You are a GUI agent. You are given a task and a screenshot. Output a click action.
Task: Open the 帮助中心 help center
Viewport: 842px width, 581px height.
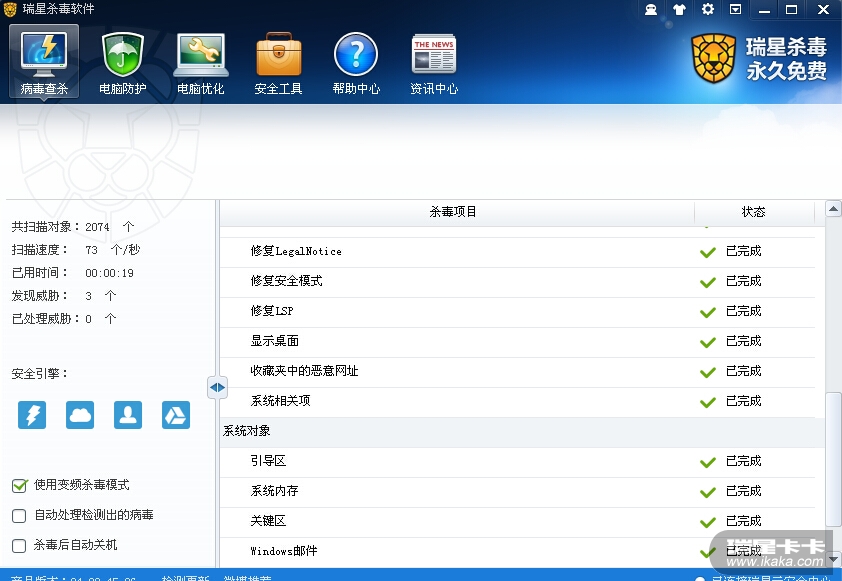[x=356, y=61]
